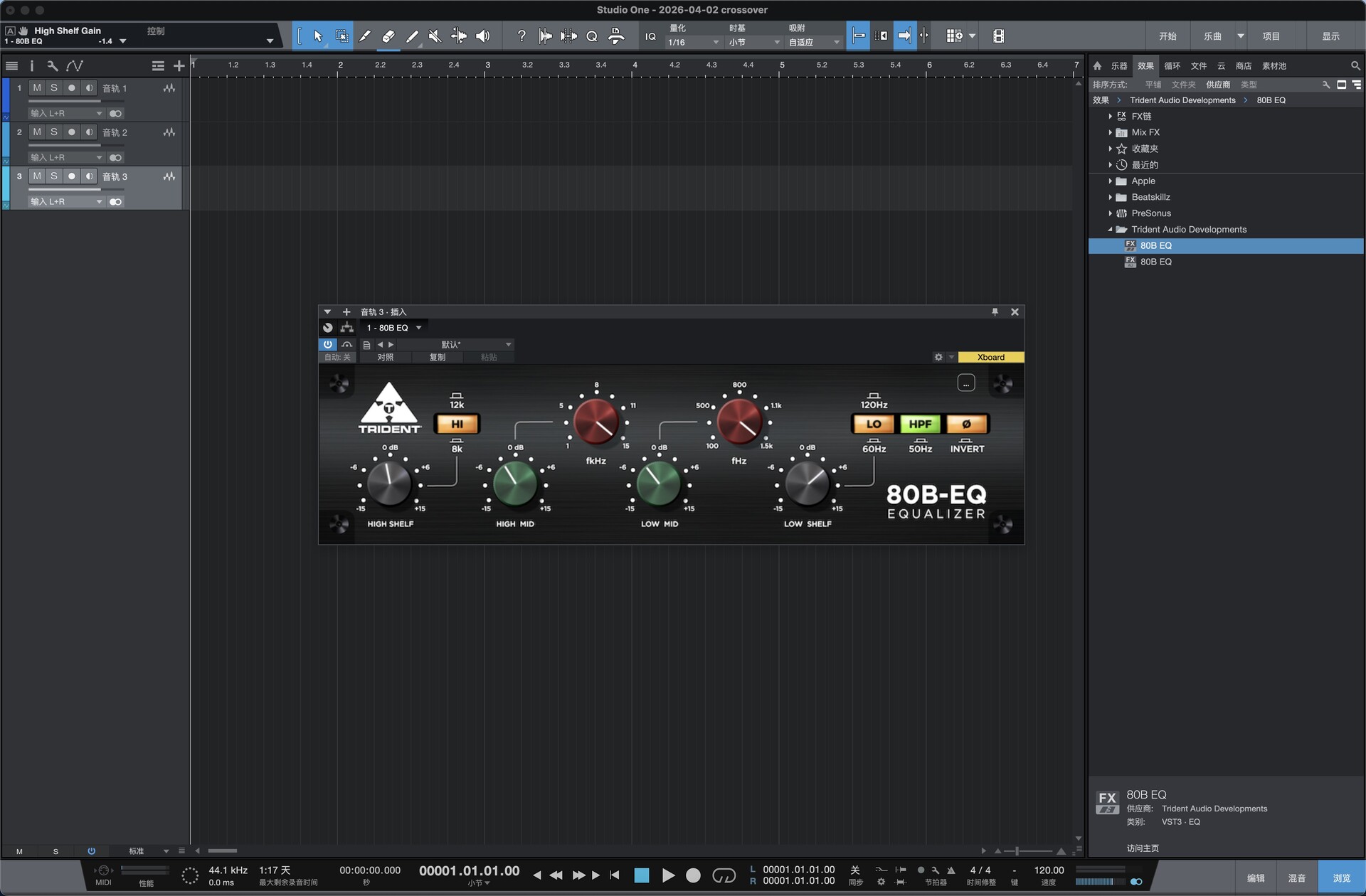Open the track inspector 'i' icon
The width and height of the screenshot is (1366, 896).
(x=32, y=66)
